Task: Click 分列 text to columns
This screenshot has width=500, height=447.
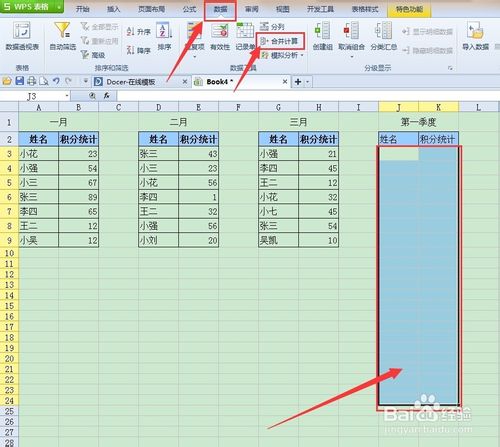Action: point(272,26)
